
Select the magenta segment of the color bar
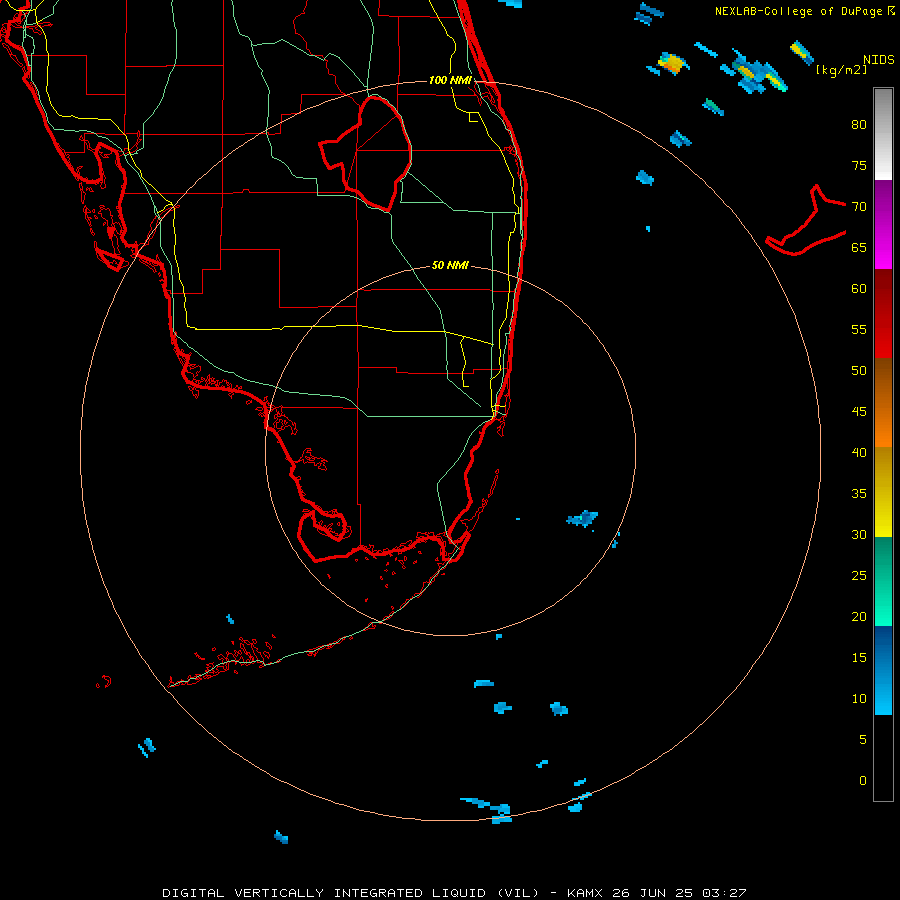(883, 224)
